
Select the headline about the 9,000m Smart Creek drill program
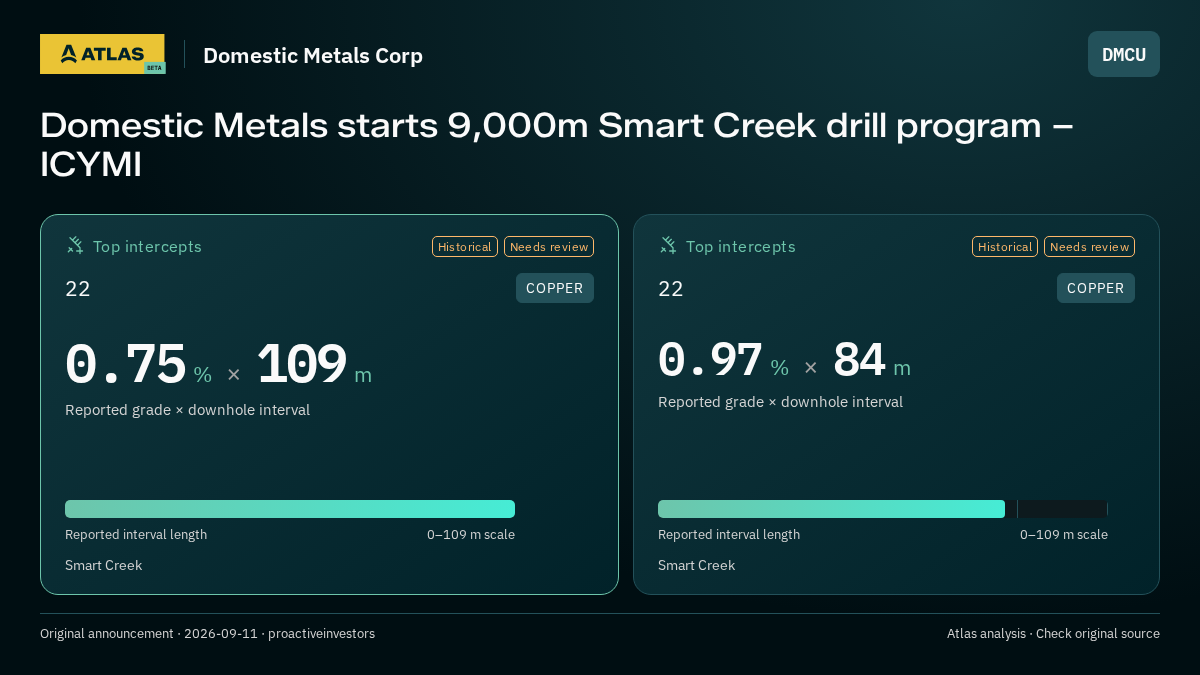(557, 144)
